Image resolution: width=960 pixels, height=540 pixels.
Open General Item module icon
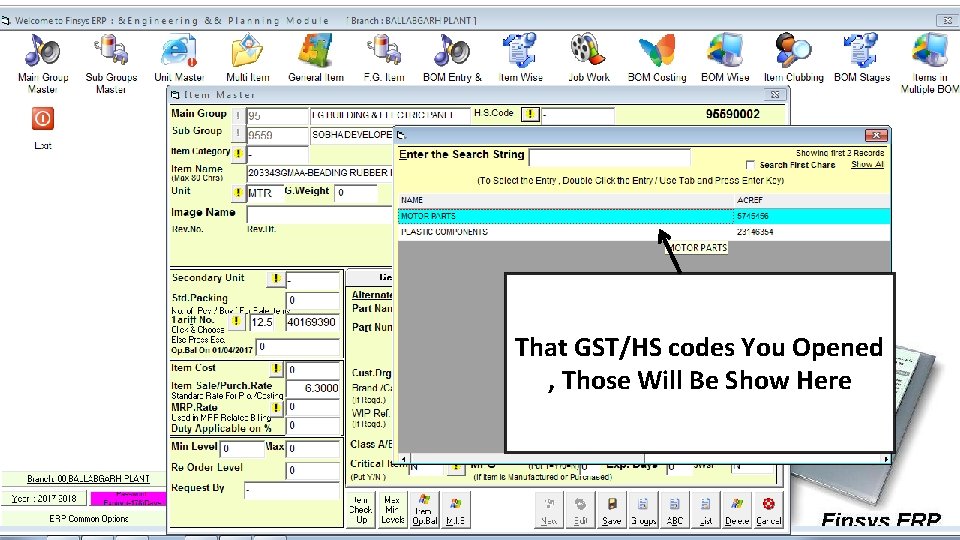point(316,51)
